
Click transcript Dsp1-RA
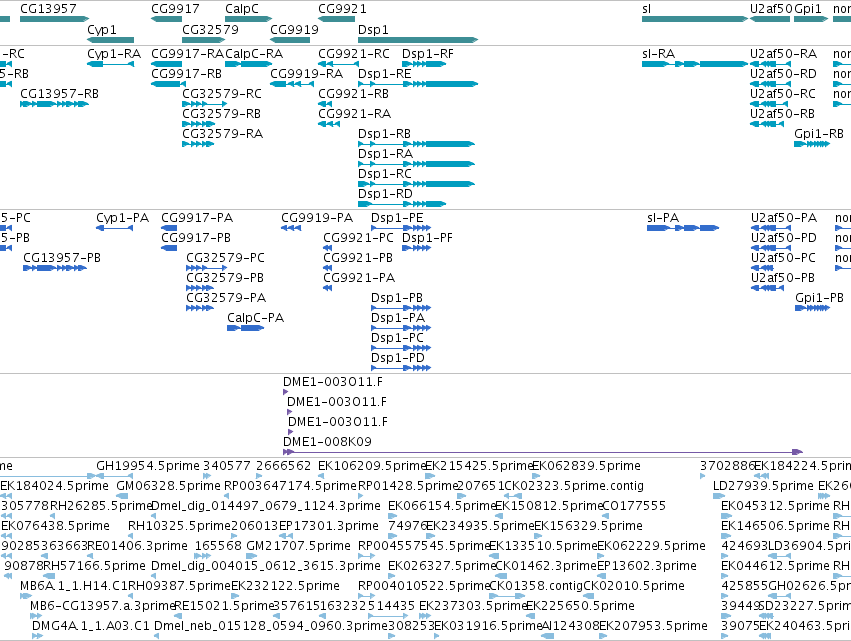(x=416, y=164)
